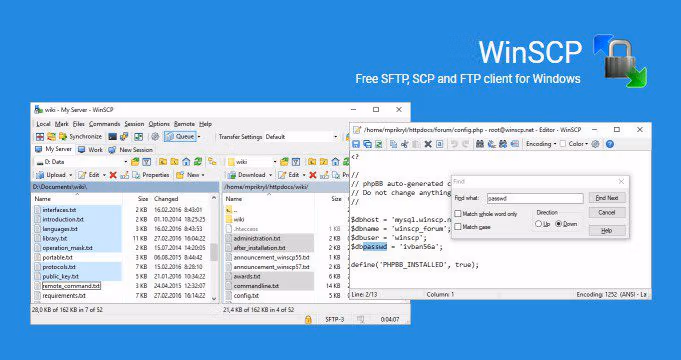Click Help button in Find dialog
Image resolution: width=681 pixels, height=360 pixels.
pyautogui.click(x=607, y=231)
